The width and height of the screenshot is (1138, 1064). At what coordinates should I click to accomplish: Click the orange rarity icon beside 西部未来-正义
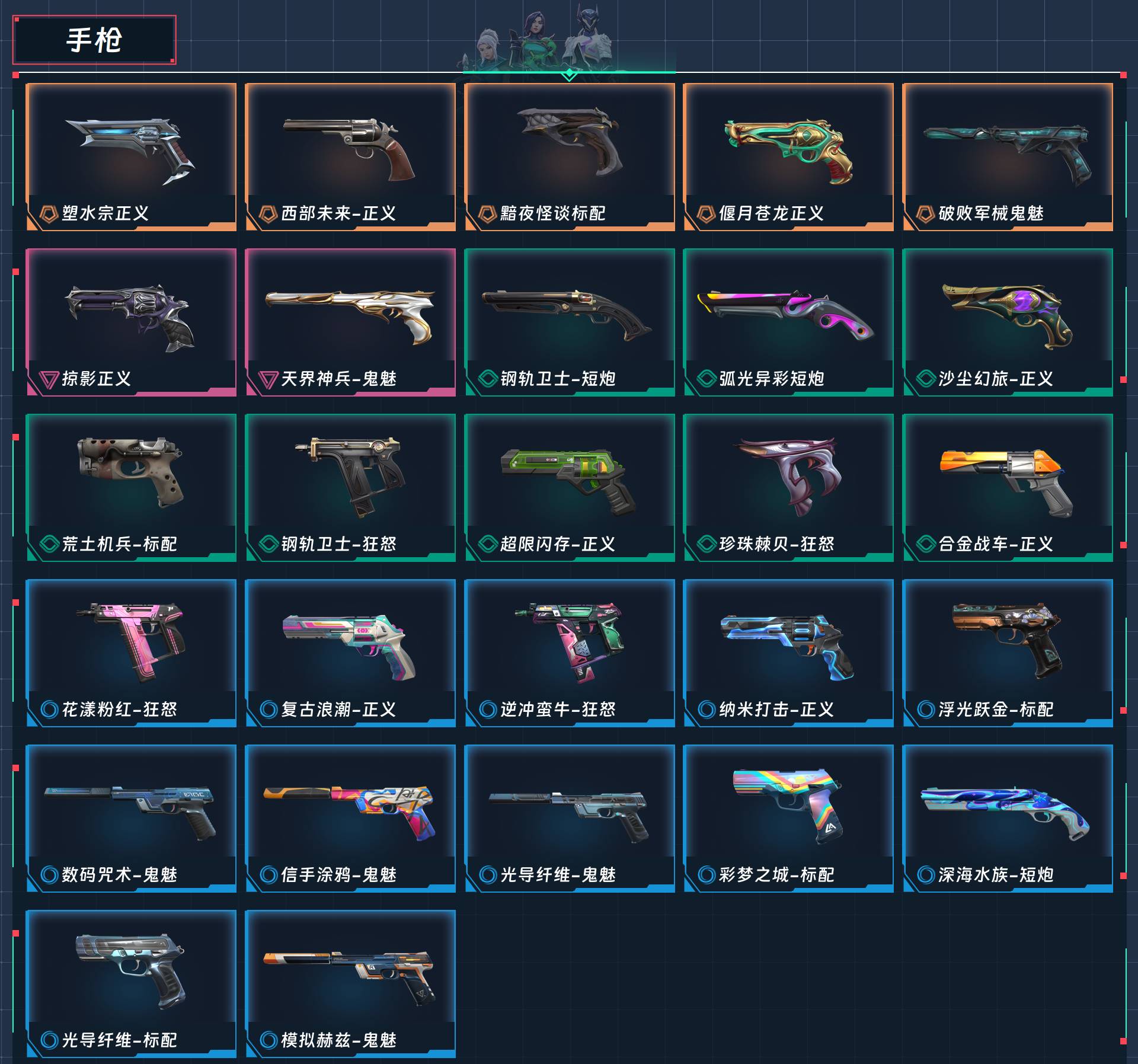point(268,213)
